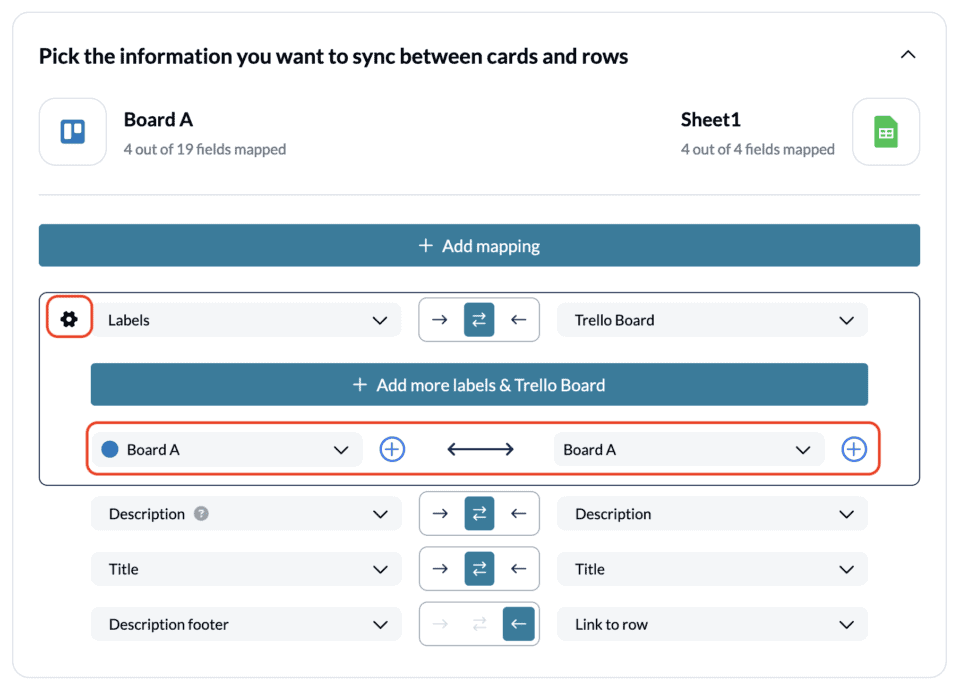Click the Trello Board A icon
The height and width of the screenshot is (686, 960).
click(73, 132)
